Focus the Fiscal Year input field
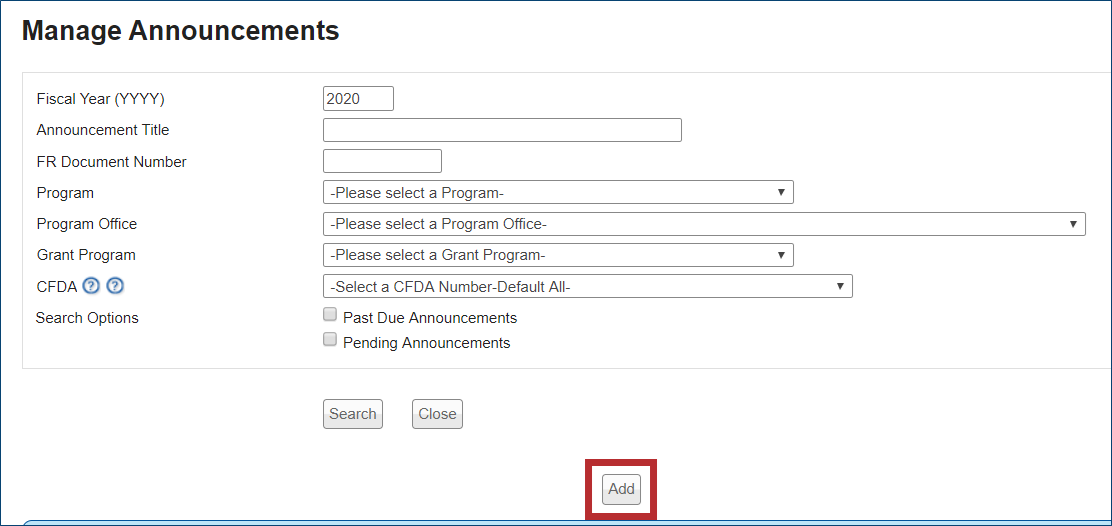This screenshot has height=526, width=1112. pyautogui.click(x=358, y=99)
